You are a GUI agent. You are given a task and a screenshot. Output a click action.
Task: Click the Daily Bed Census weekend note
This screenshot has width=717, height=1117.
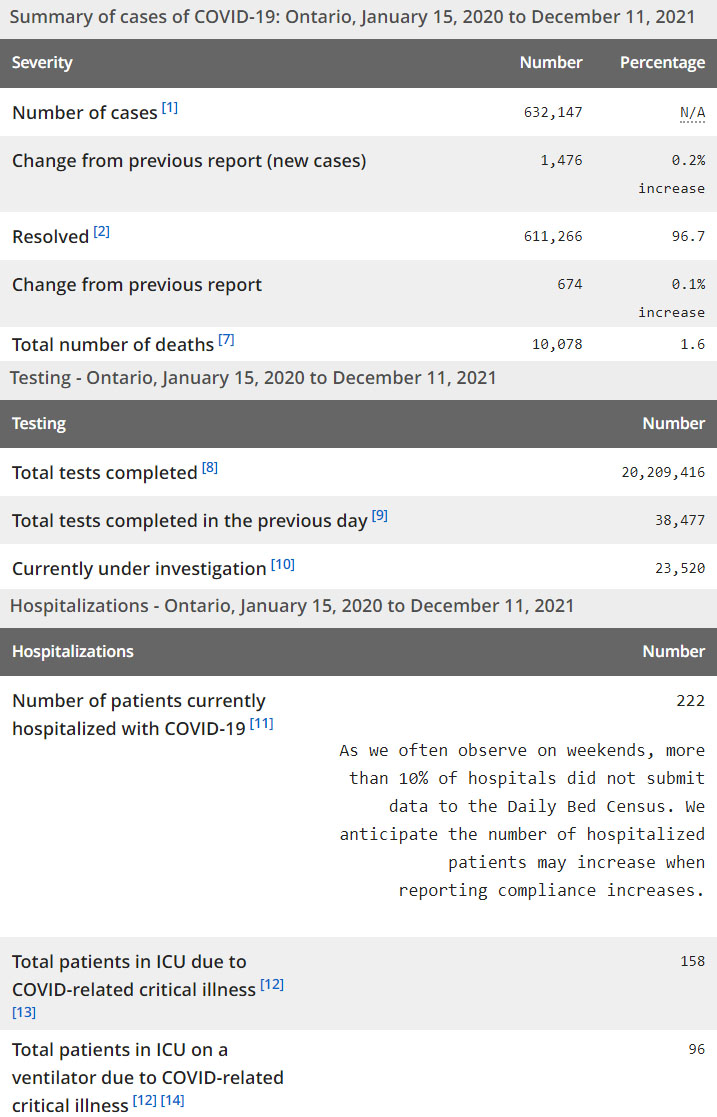[x=522, y=820]
